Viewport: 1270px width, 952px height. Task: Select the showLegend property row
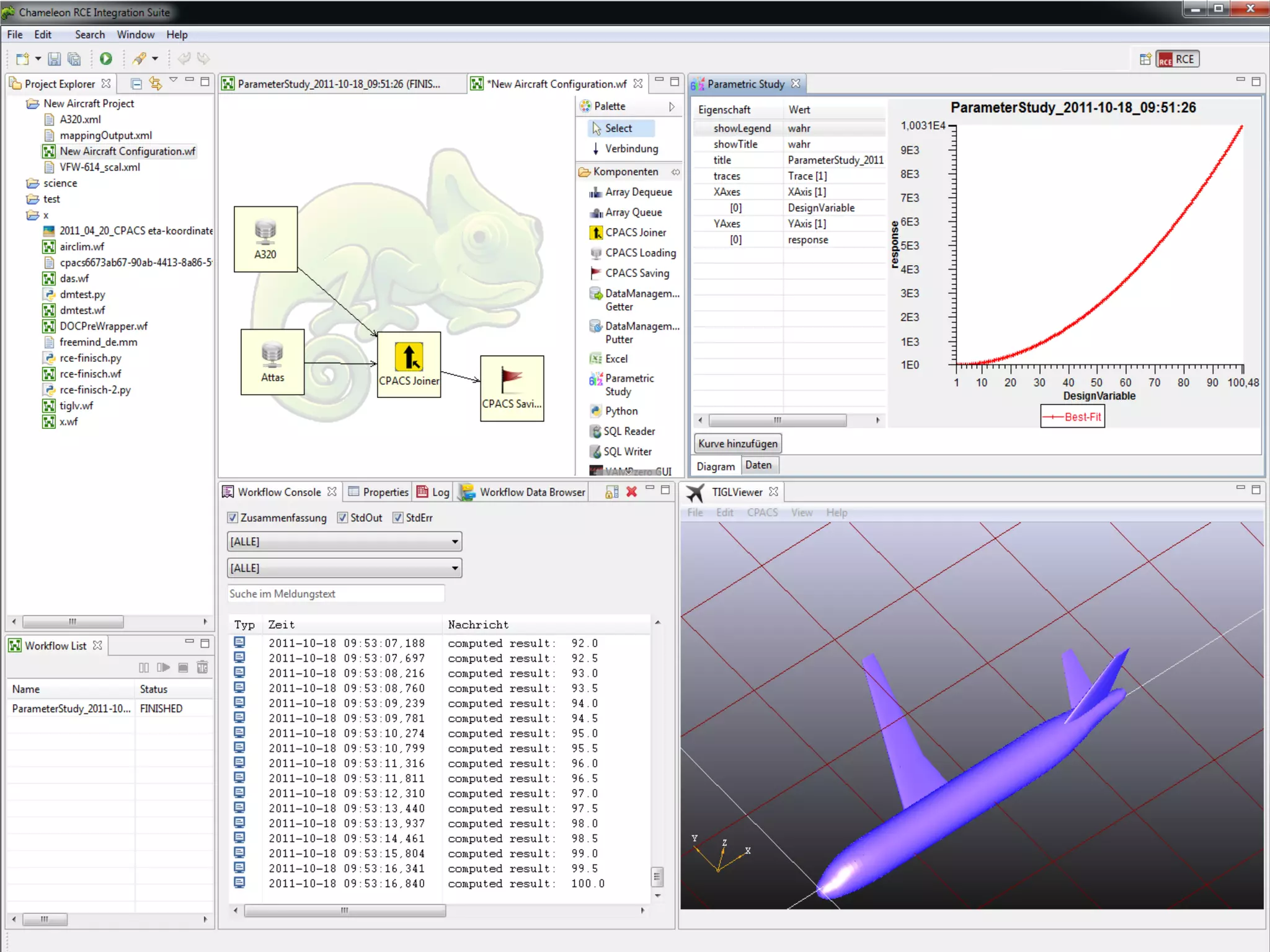(789, 128)
